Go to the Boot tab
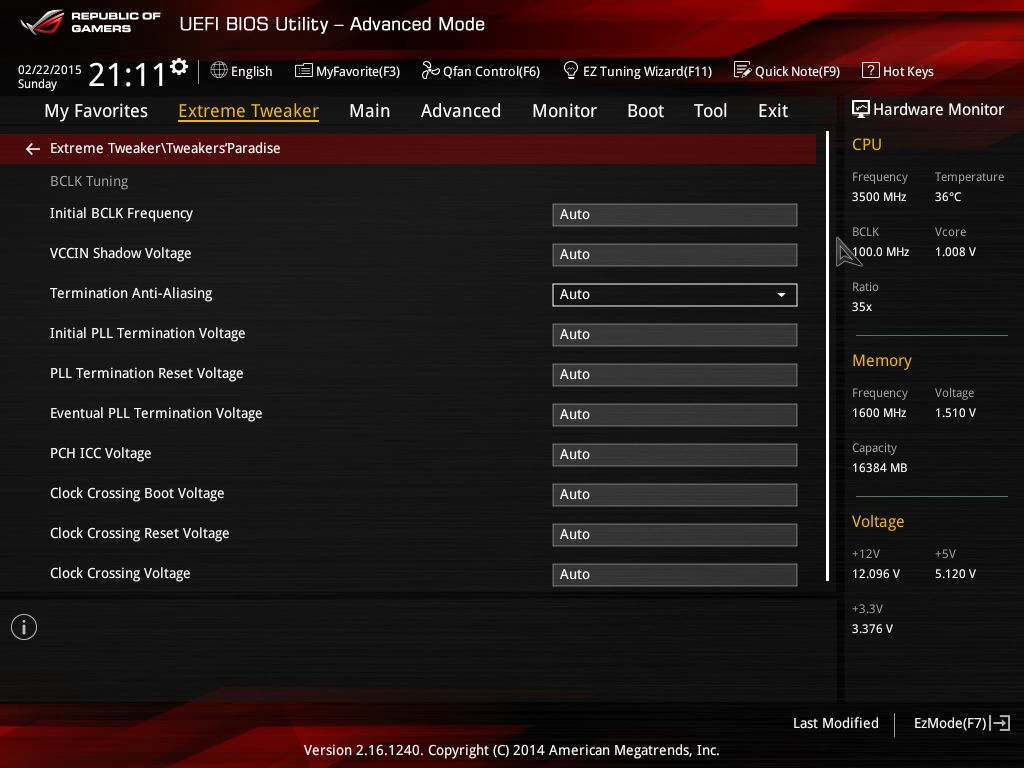Screen dimensions: 1024x768 [x=645, y=111]
